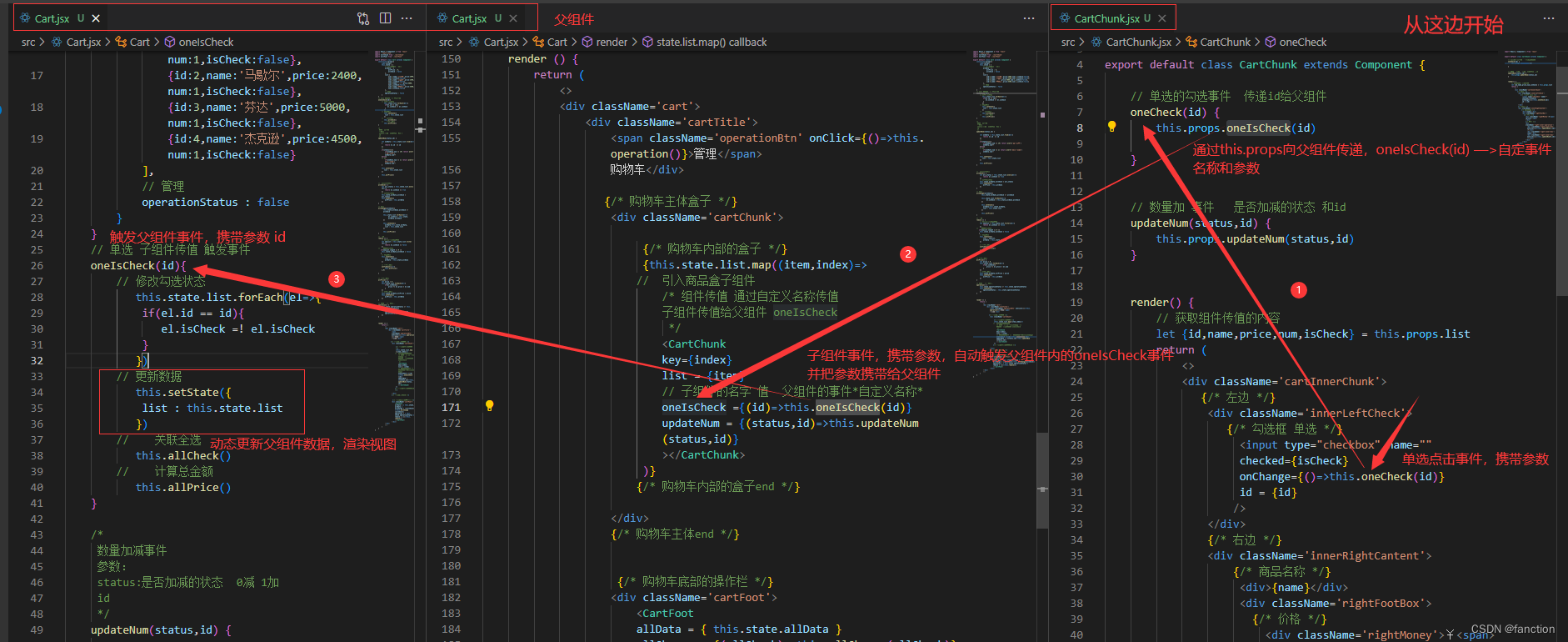
Task: Click 'allData = { this.state.allData }' line
Action: [x=739, y=629]
